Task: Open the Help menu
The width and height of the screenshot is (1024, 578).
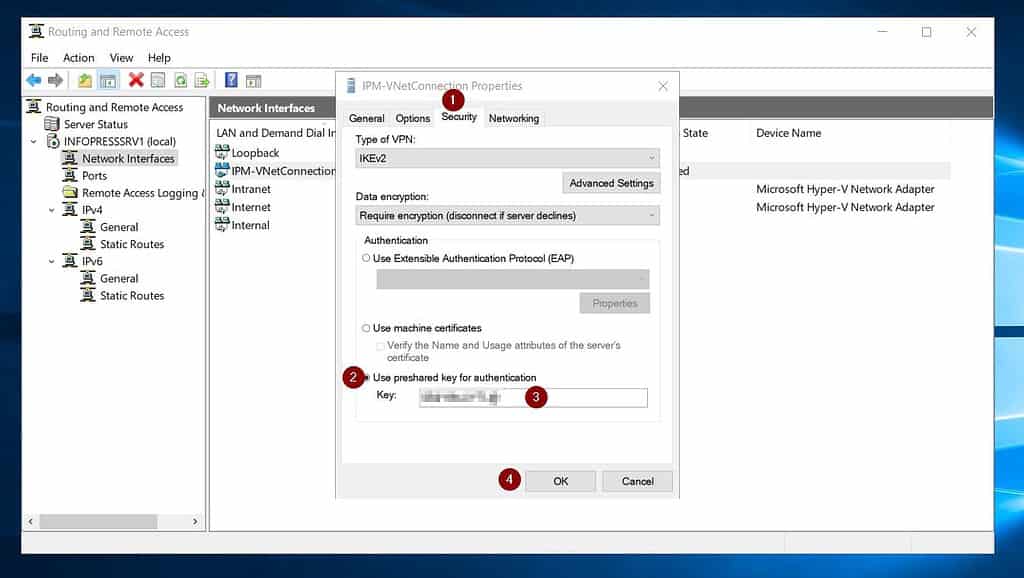Action: tap(159, 57)
